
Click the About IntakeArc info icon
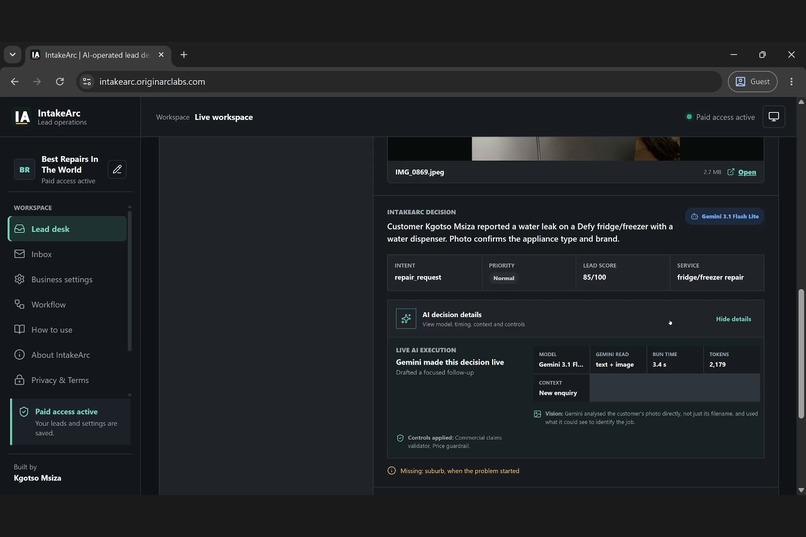(x=20, y=355)
